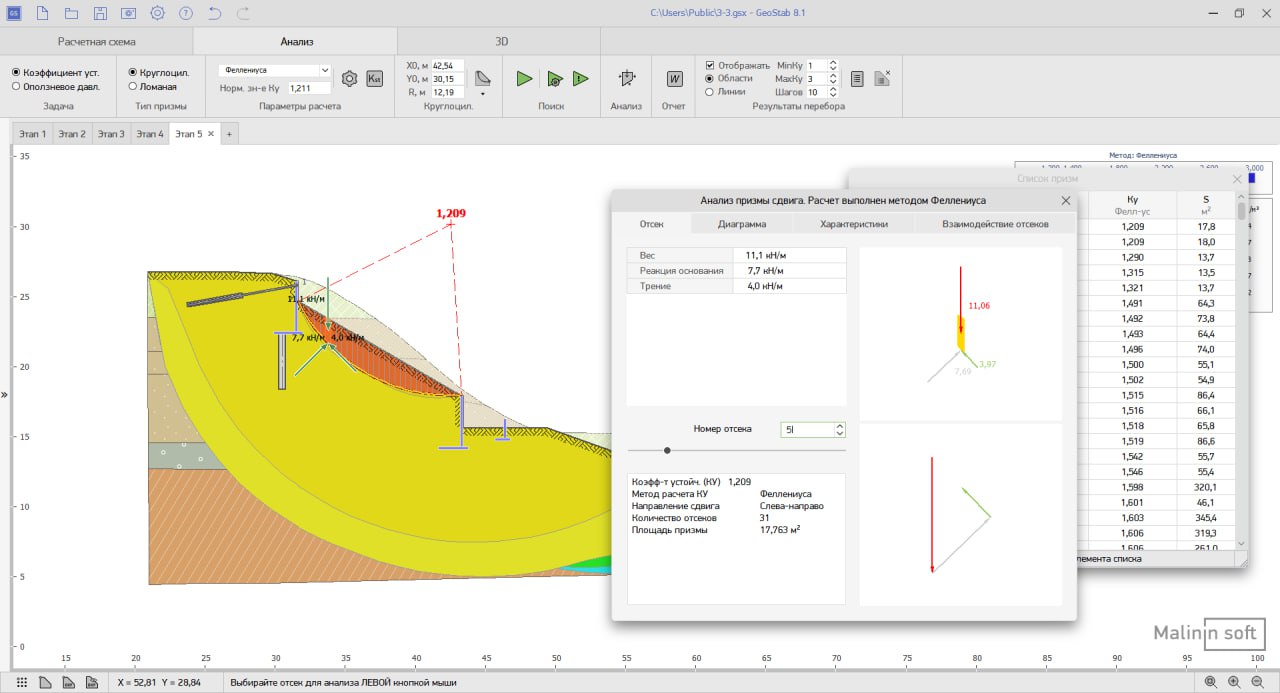Select the Ломаная prism type option
Screen dimensions: 1280x693
tap(134, 87)
